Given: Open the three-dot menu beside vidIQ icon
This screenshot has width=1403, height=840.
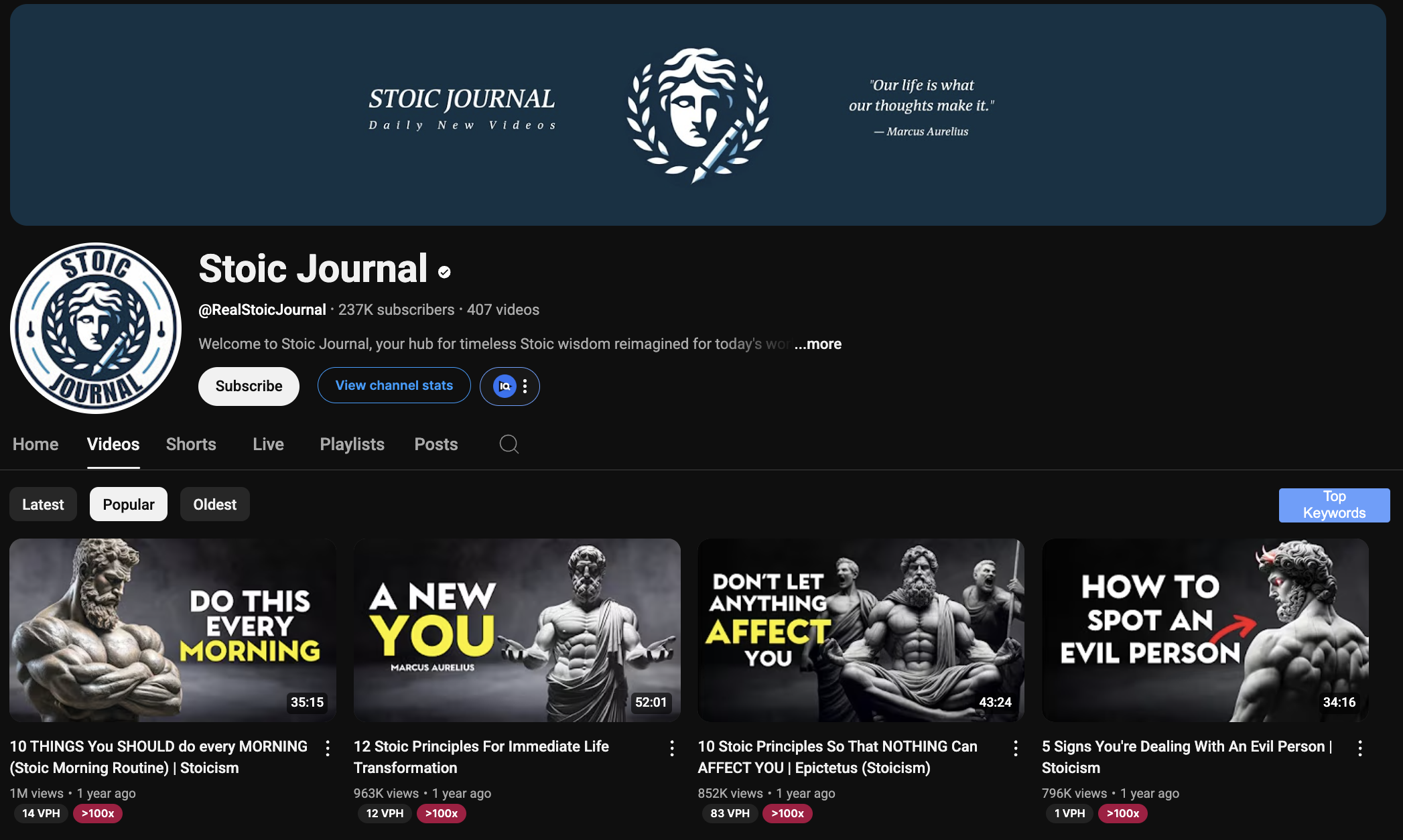Looking at the screenshot, I should click(525, 386).
